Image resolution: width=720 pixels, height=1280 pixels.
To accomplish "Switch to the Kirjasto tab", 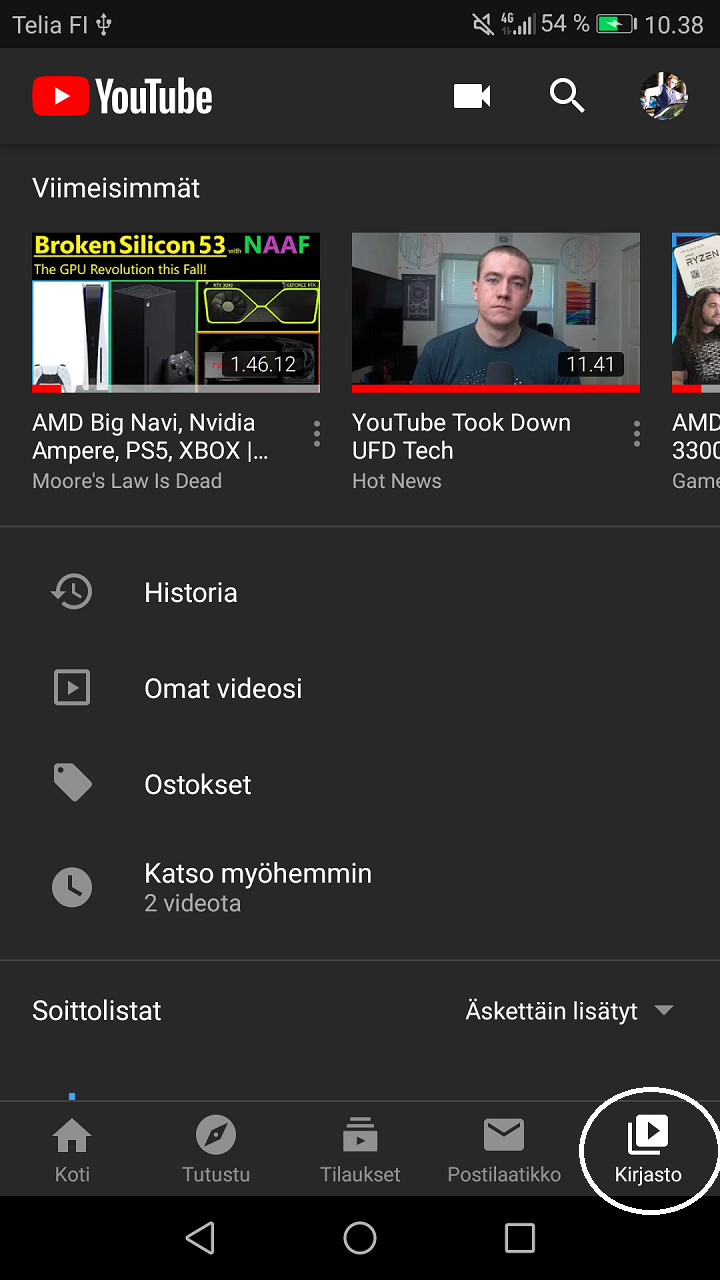I will (648, 1150).
